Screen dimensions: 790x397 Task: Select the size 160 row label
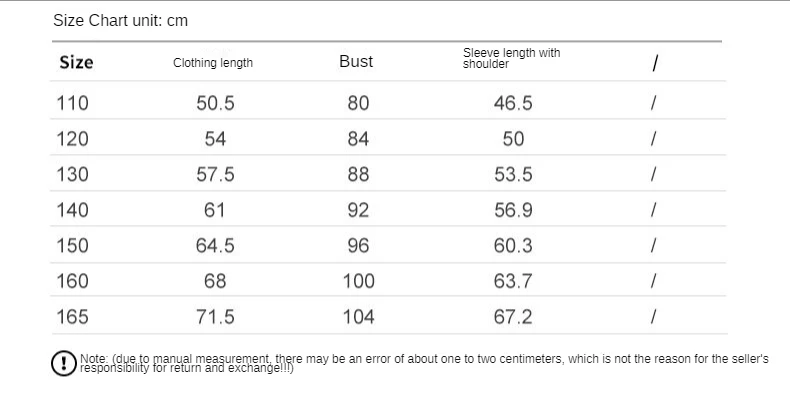(x=73, y=281)
